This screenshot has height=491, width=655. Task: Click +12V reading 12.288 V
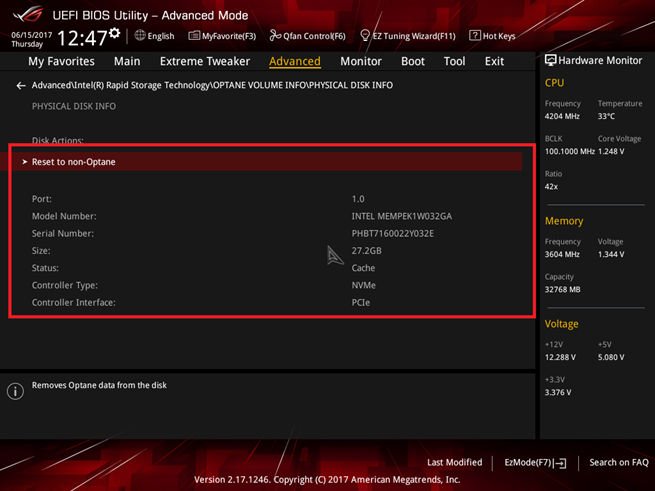pyautogui.click(x=560, y=357)
